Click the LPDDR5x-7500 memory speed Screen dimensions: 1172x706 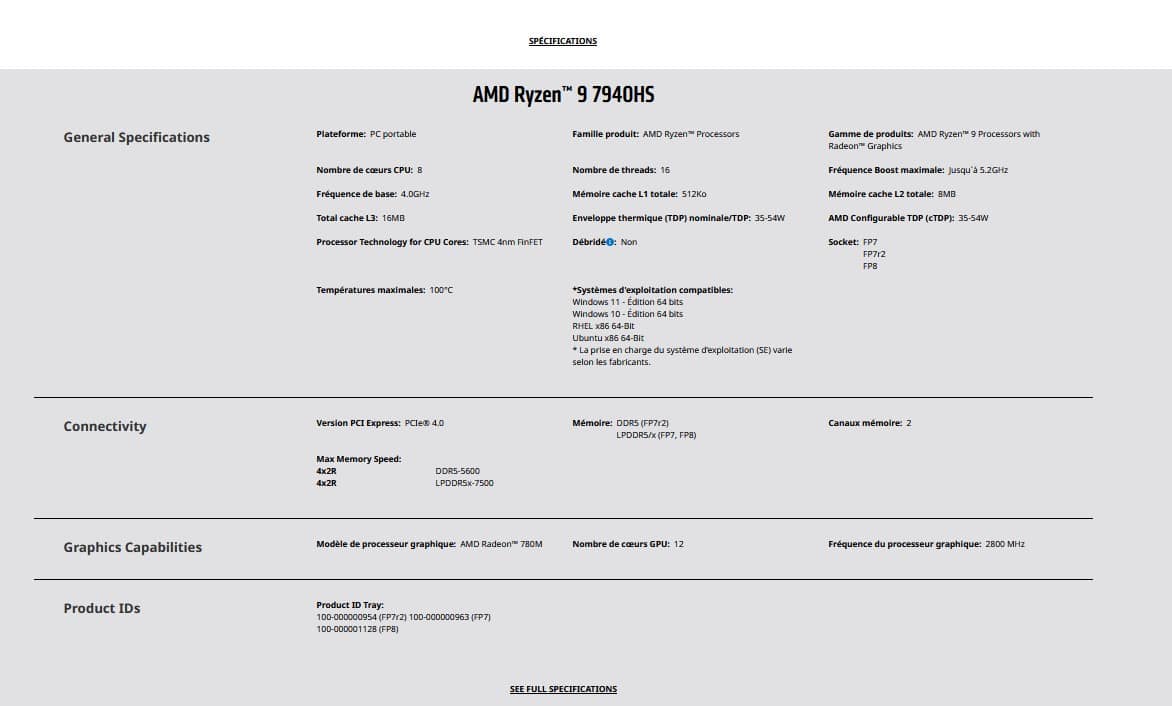click(464, 483)
